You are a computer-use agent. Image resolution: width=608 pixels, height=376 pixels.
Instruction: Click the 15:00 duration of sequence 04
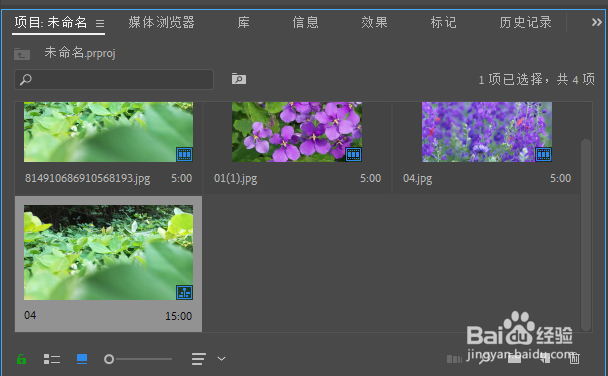pyautogui.click(x=178, y=316)
